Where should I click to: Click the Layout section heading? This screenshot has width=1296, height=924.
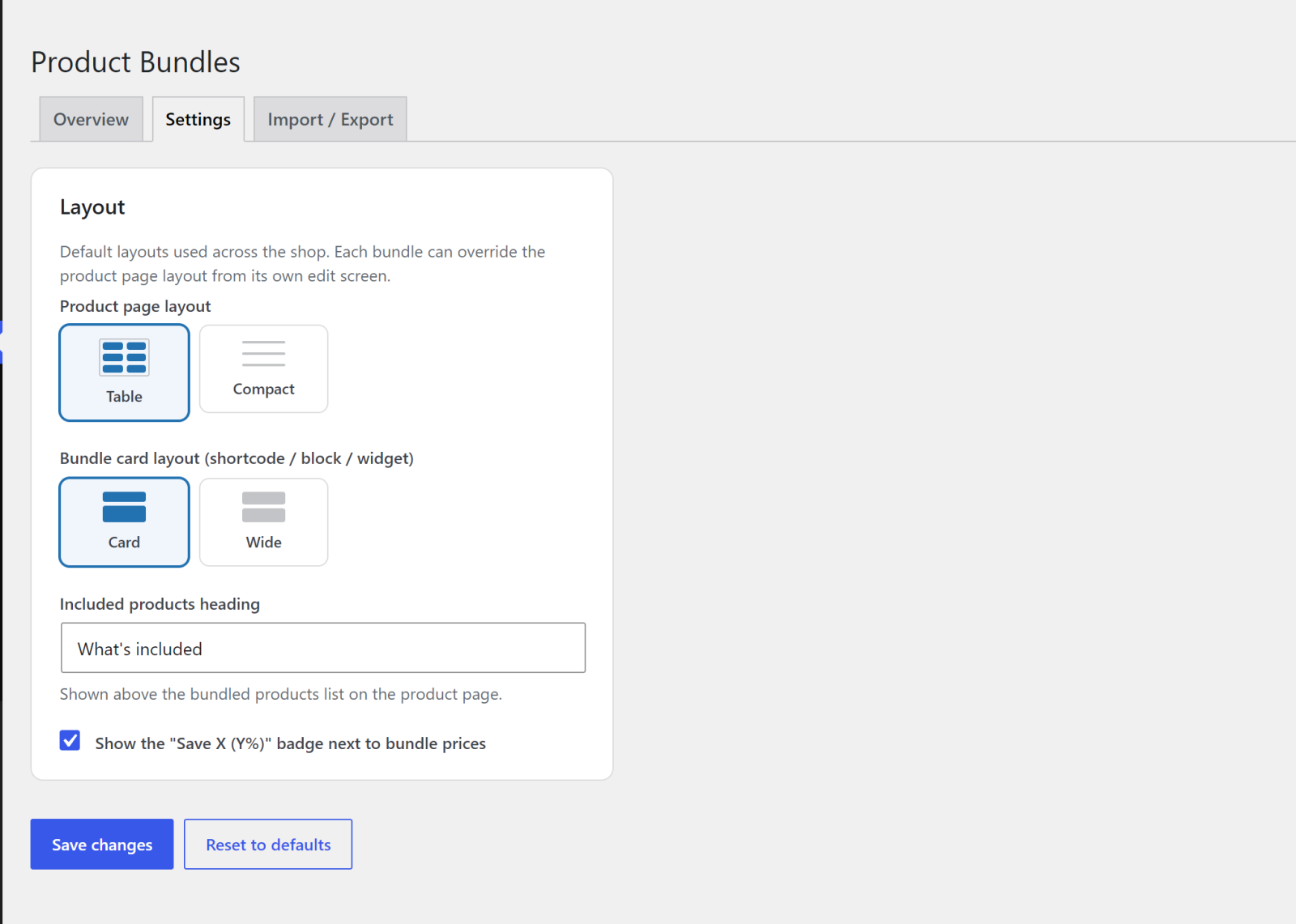pos(92,207)
